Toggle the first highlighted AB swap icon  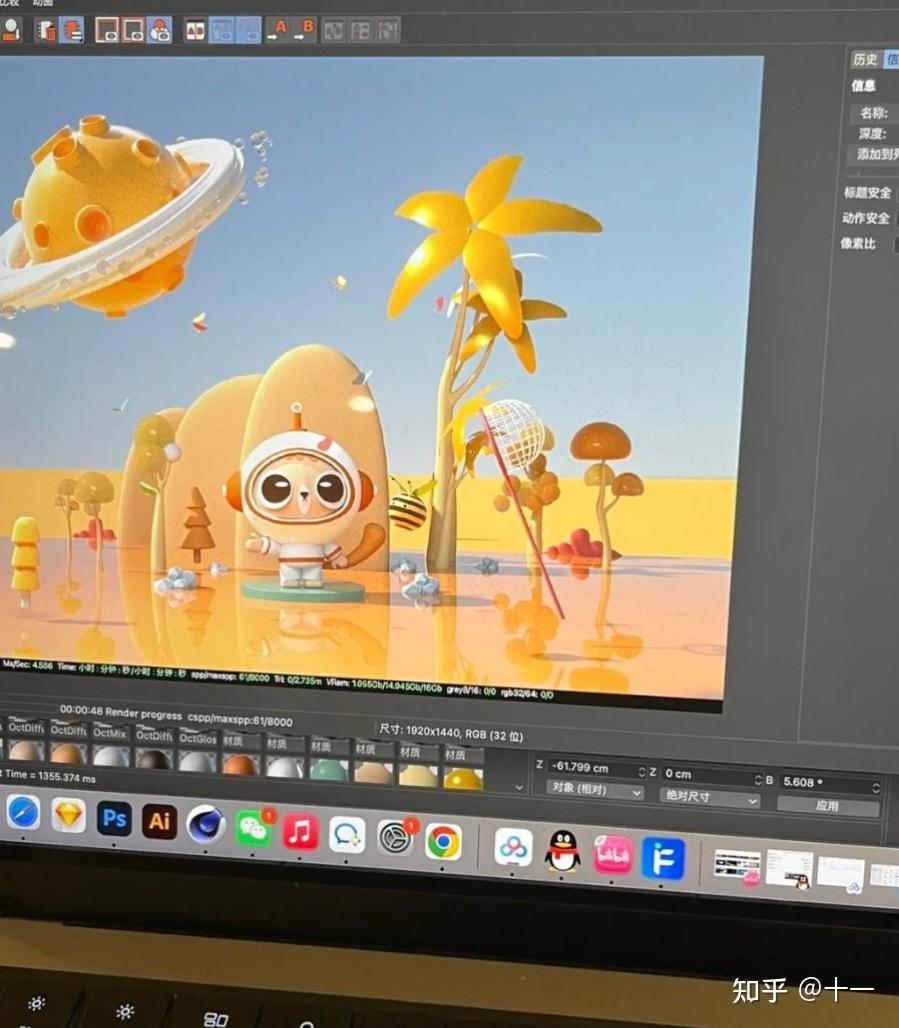(222, 30)
